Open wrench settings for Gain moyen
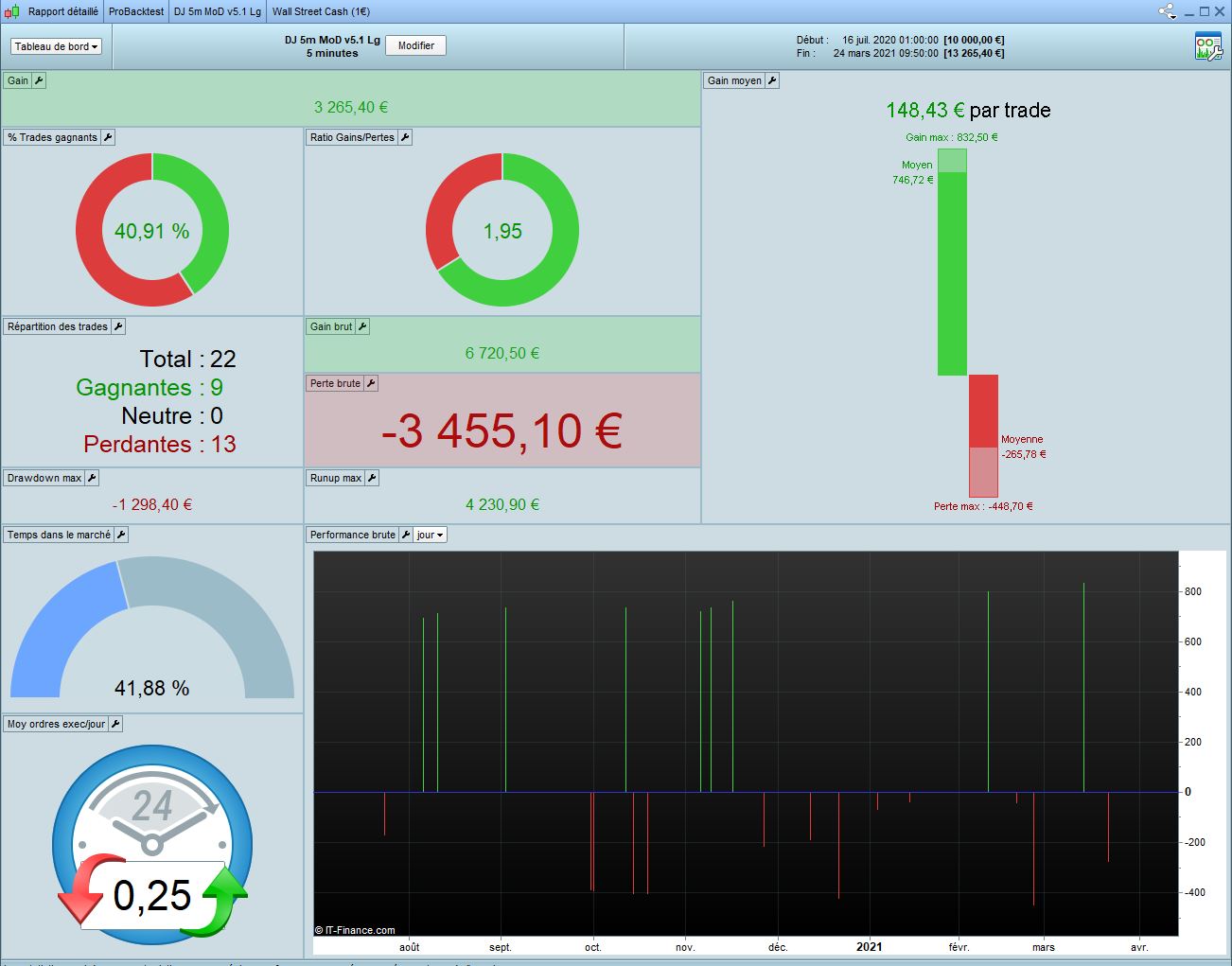The width and height of the screenshot is (1232, 966). coord(772,80)
